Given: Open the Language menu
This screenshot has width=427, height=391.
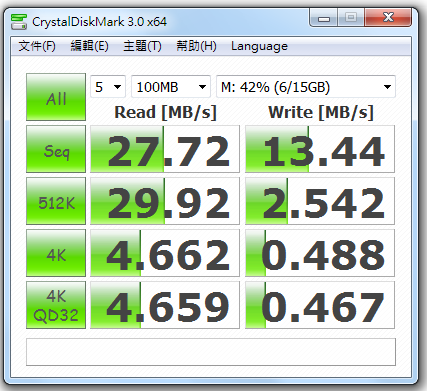Looking at the screenshot, I should click(259, 46).
